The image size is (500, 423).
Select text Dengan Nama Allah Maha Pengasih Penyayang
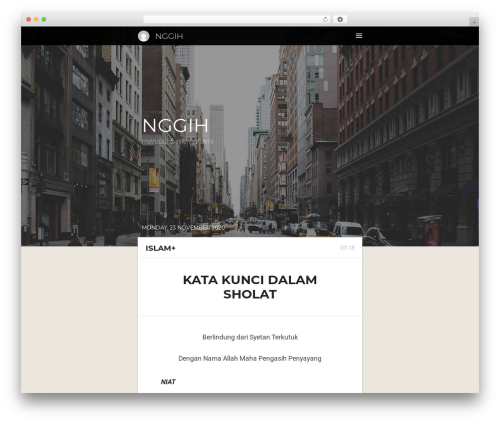[x=250, y=358]
